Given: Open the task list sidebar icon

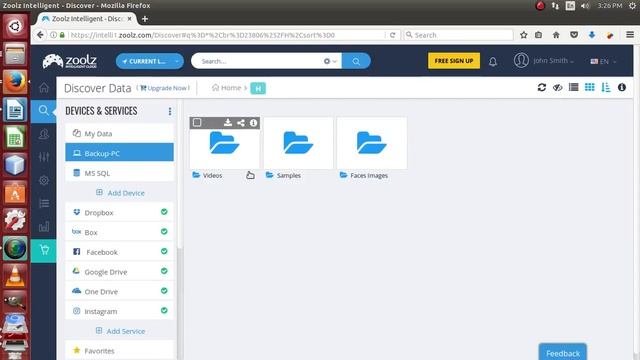Looking at the screenshot, I should [44, 203].
